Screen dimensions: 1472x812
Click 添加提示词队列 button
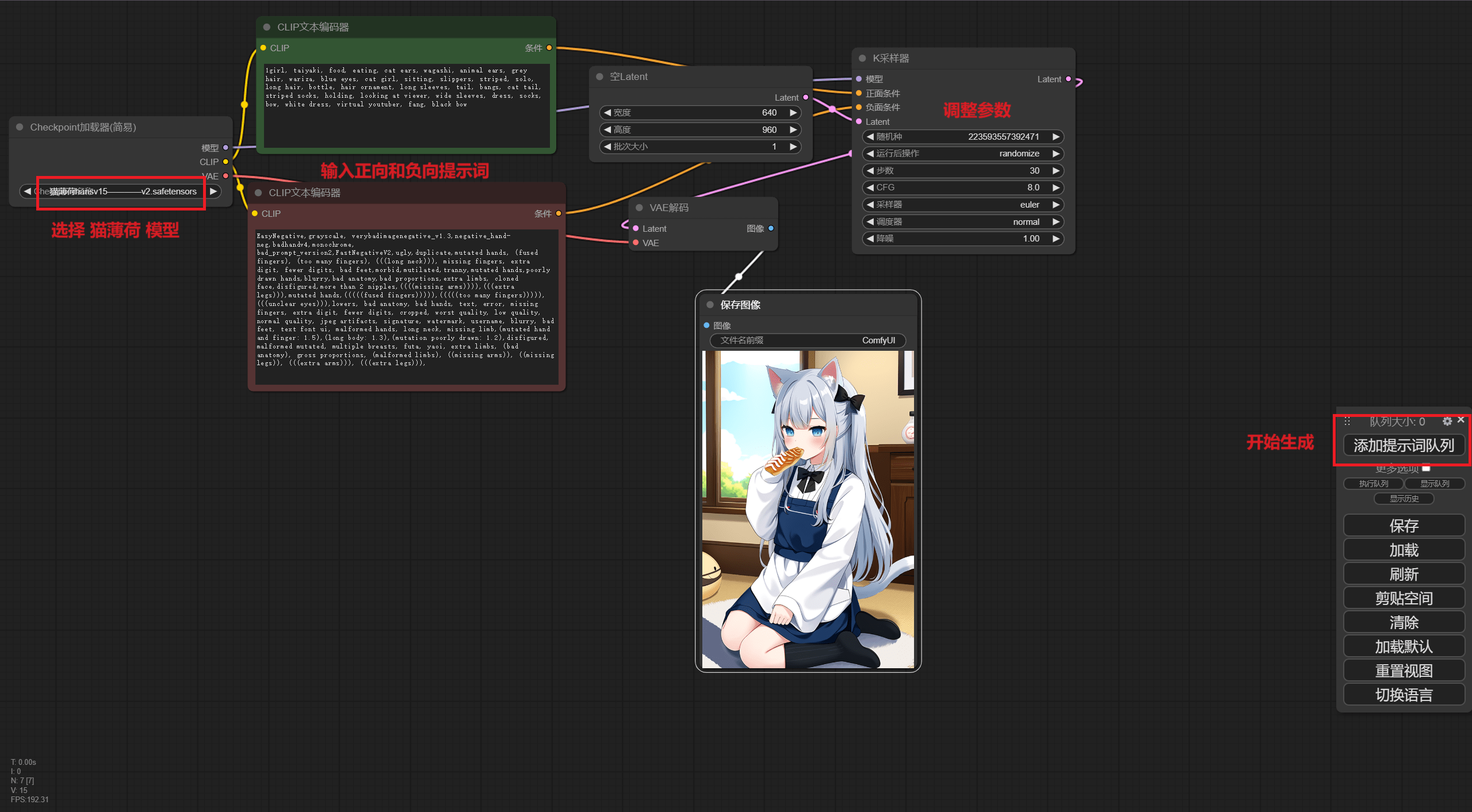click(x=1404, y=446)
